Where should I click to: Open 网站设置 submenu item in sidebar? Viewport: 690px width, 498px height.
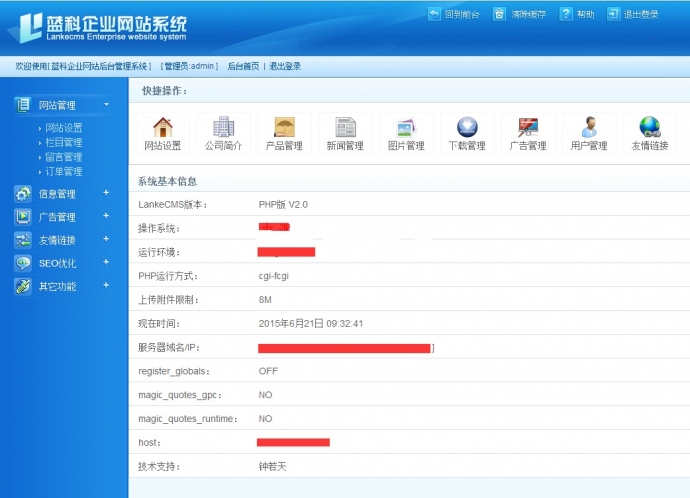pos(64,128)
